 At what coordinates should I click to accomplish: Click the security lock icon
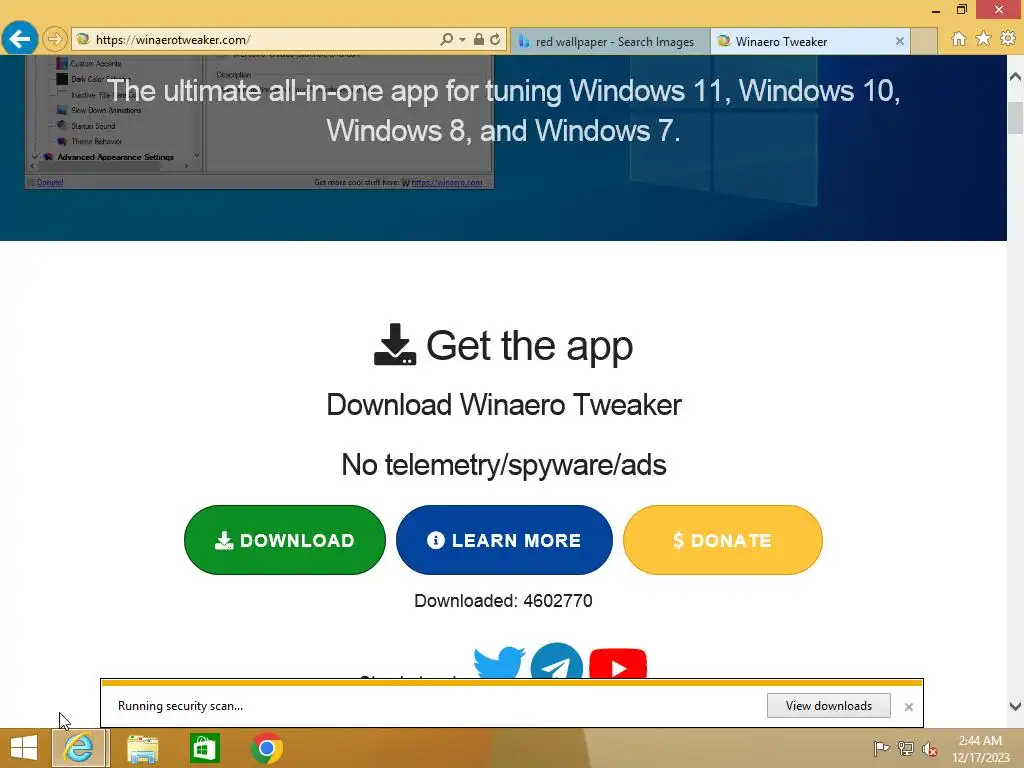tap(479, 39)
